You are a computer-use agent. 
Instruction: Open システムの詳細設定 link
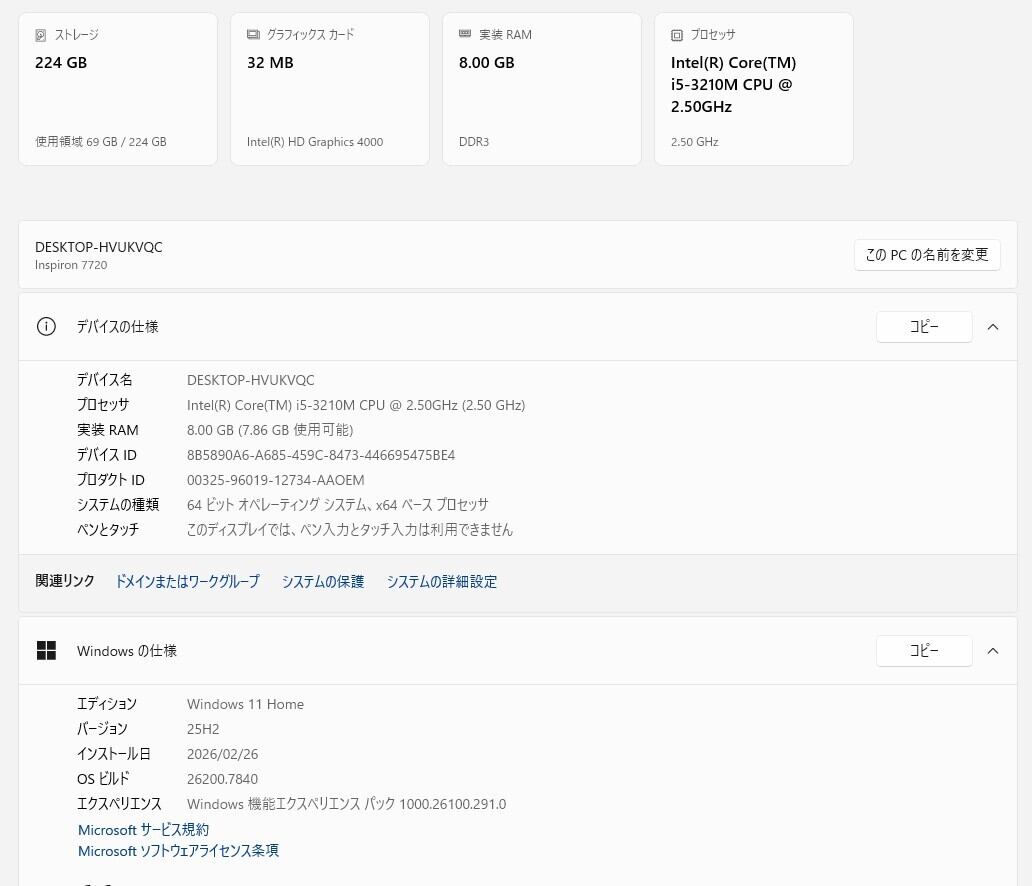tap(442, 582)
